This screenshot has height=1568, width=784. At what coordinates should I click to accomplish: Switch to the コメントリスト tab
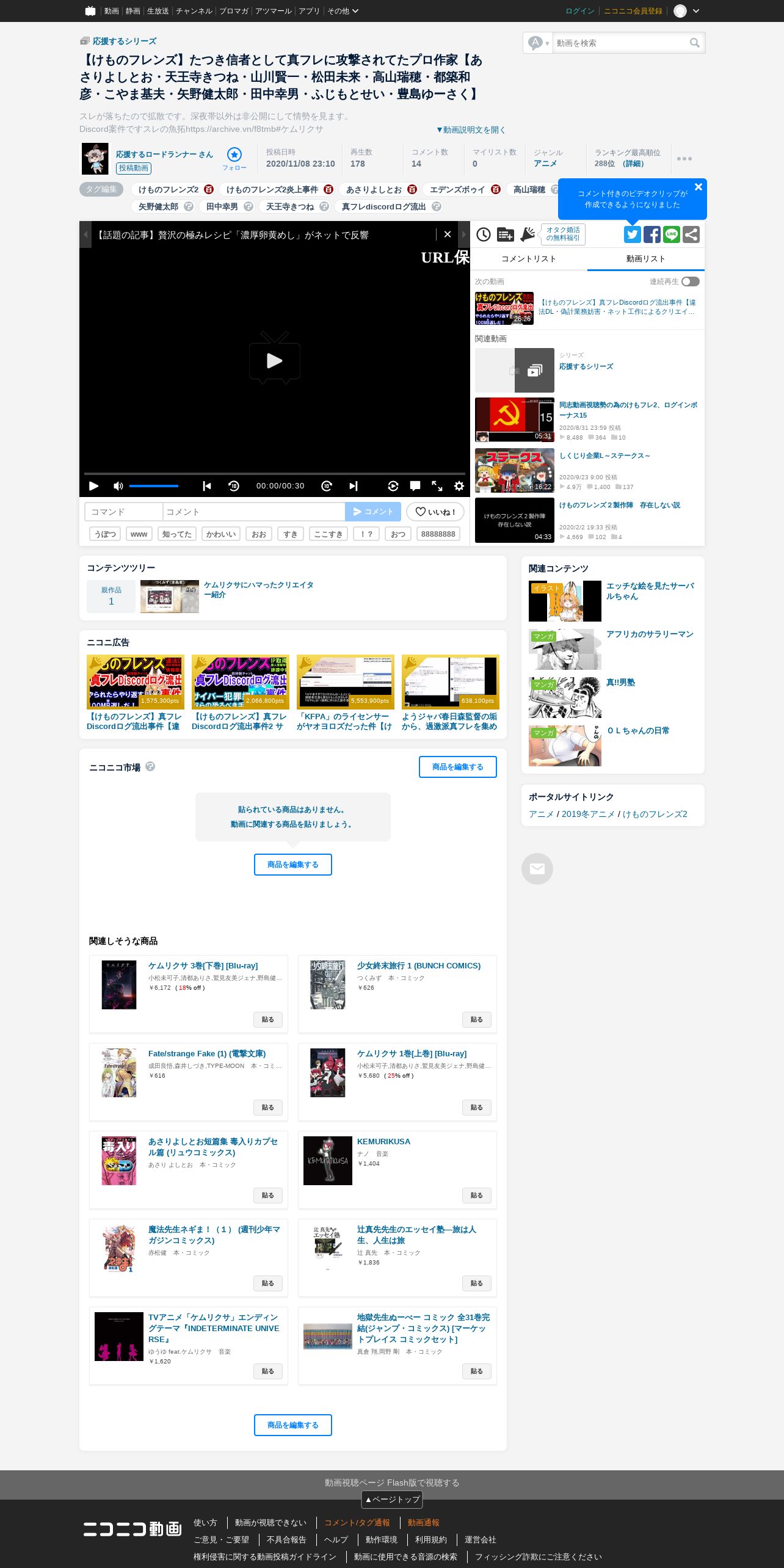click(x=529, y=259)
